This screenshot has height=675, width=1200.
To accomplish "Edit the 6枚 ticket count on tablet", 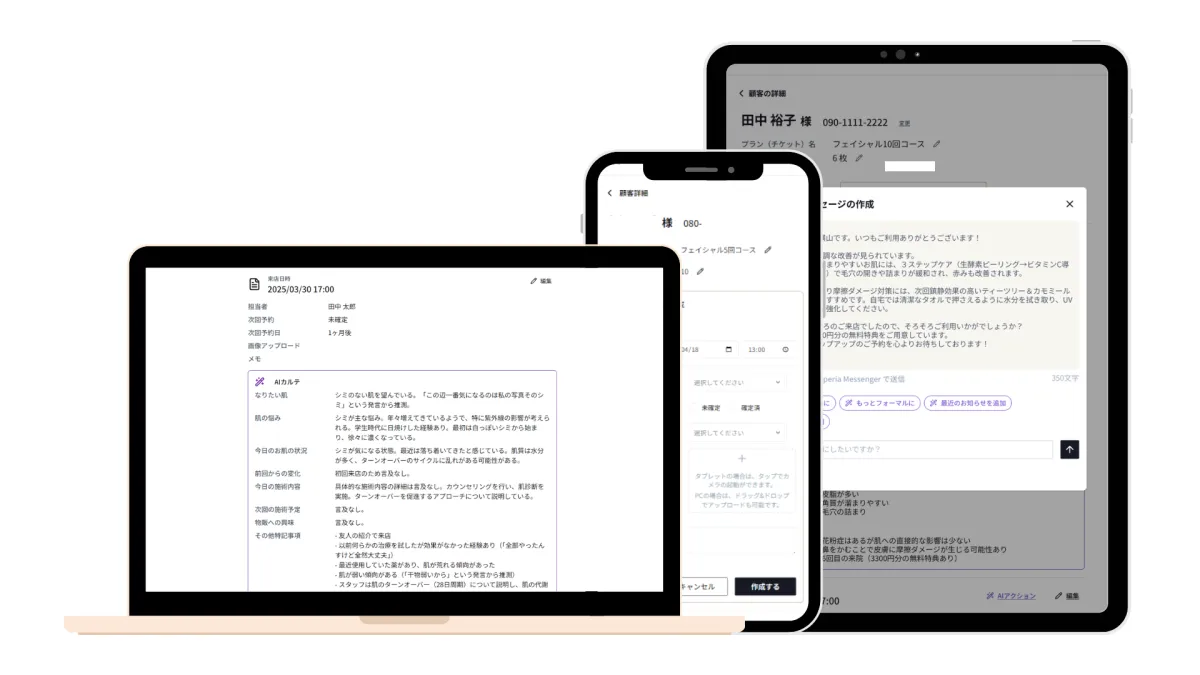I will tap(858, 158).
